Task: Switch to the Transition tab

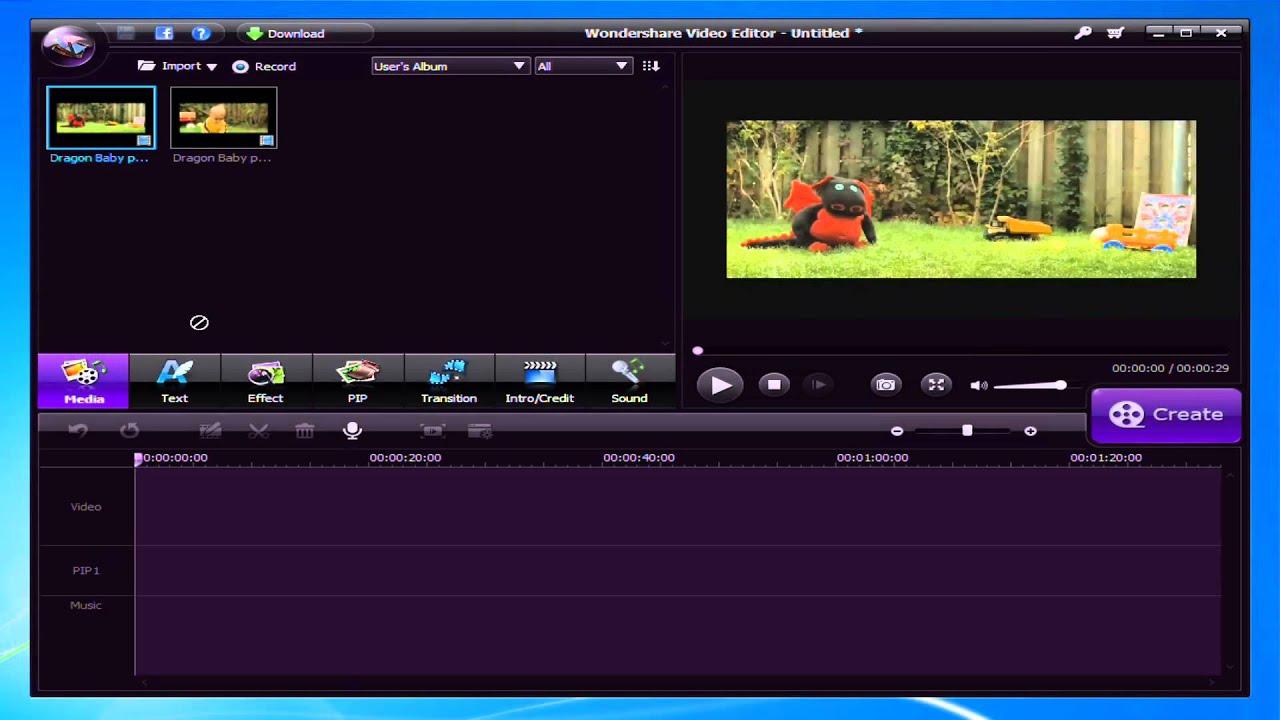Action: (449, 381)
